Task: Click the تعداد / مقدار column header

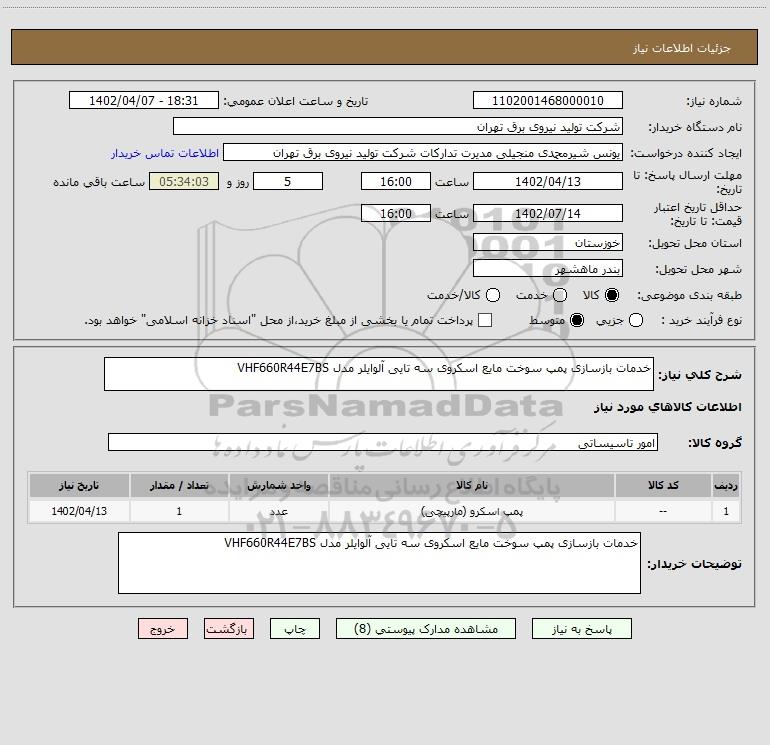Action: 179,485
